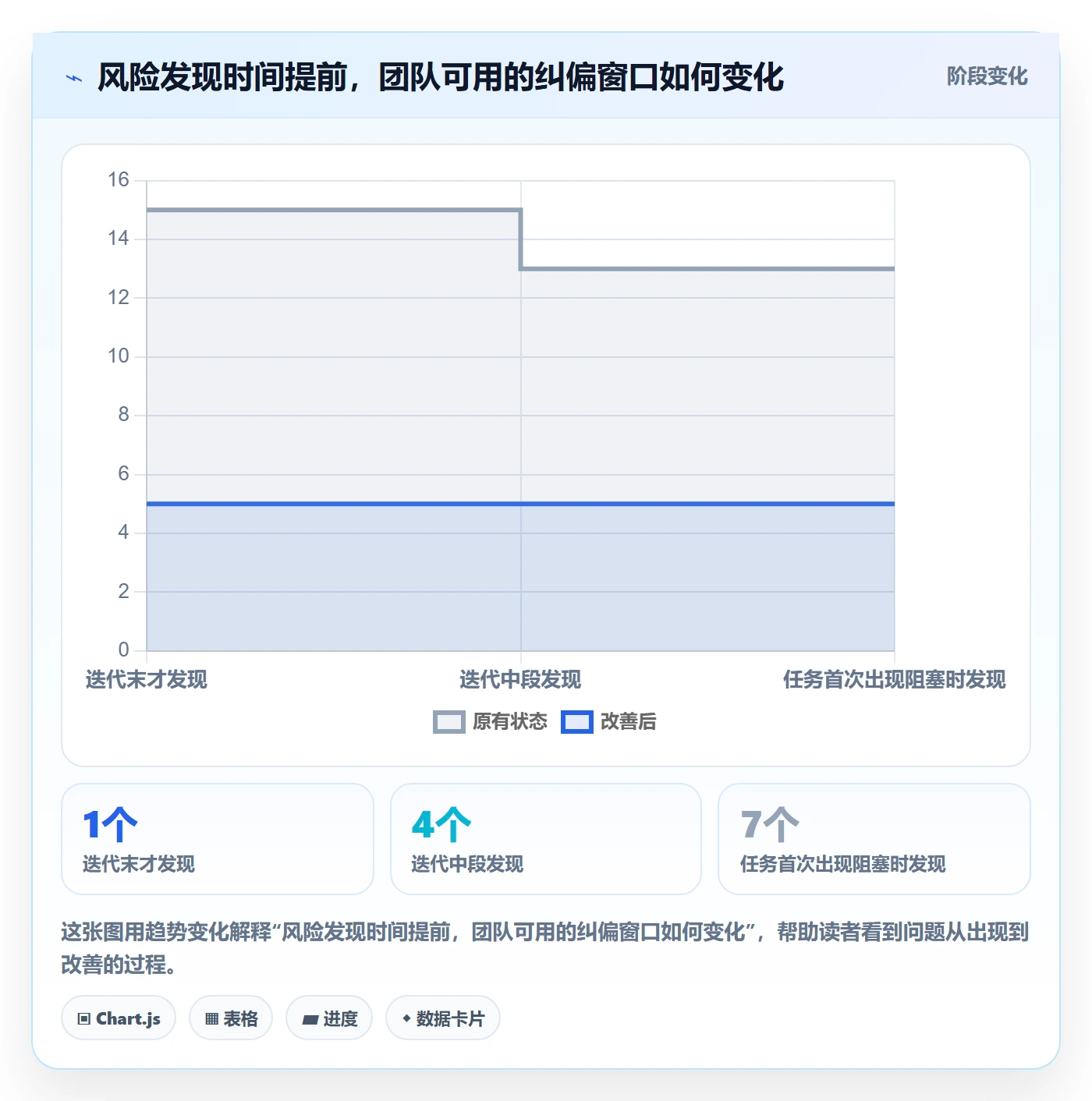Image resolution: width=1092 pixels, height=1101 pixels.
Task: Open the 1个 迭代末才发现 stat card
Action: pos(218,839)
